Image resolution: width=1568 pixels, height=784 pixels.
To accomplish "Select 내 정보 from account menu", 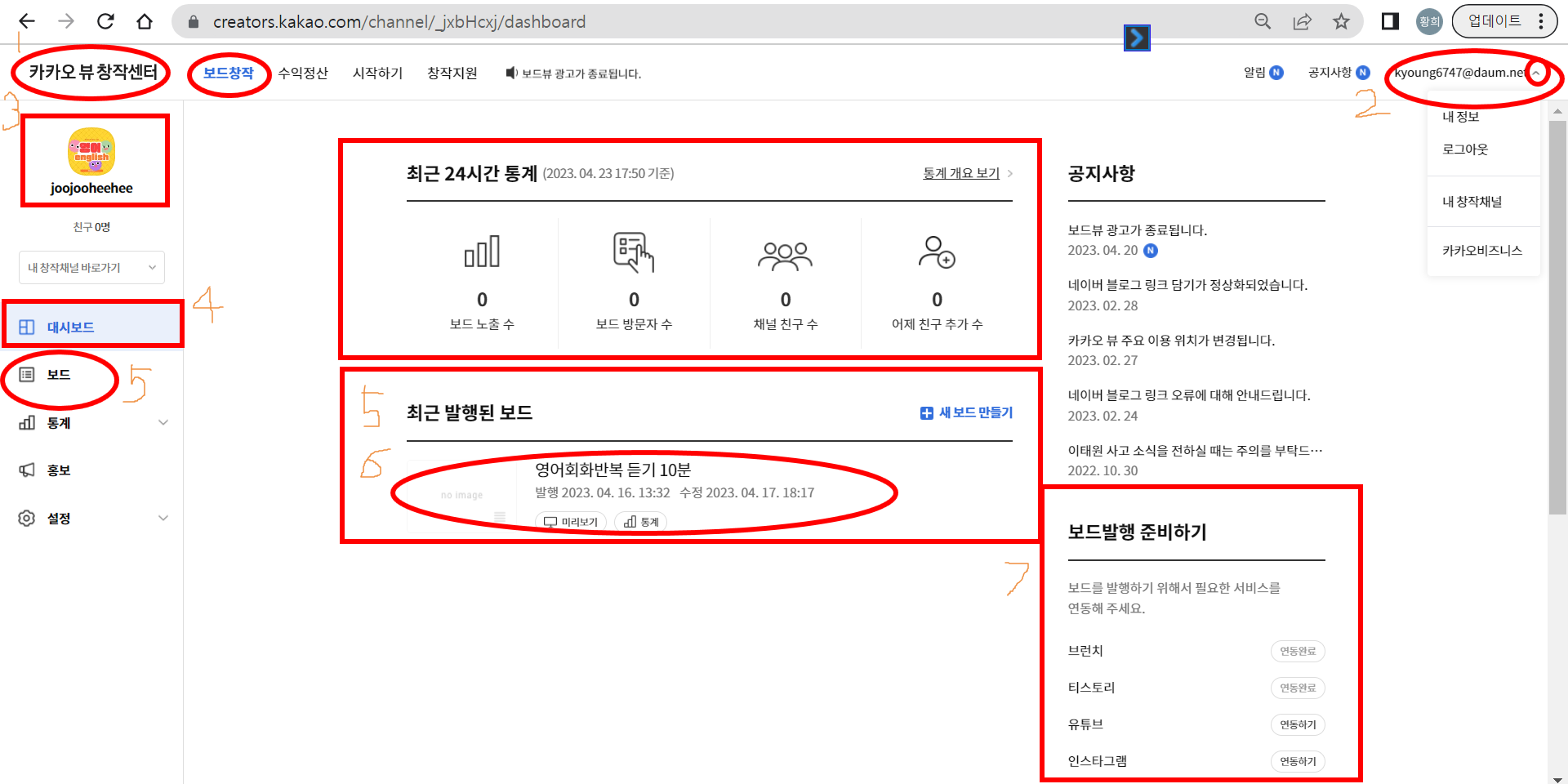I will pyautogui.click(x=1461, y=117).
